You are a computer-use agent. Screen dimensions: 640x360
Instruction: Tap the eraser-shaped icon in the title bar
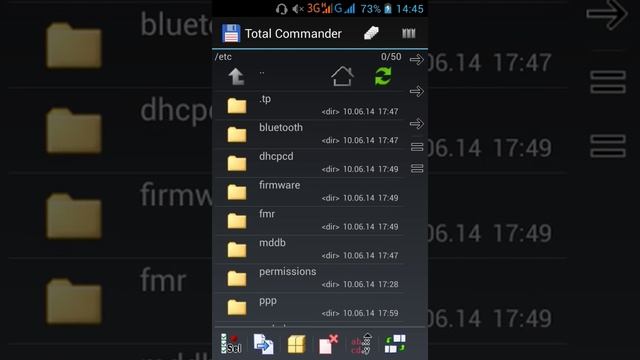coord(371,33)
